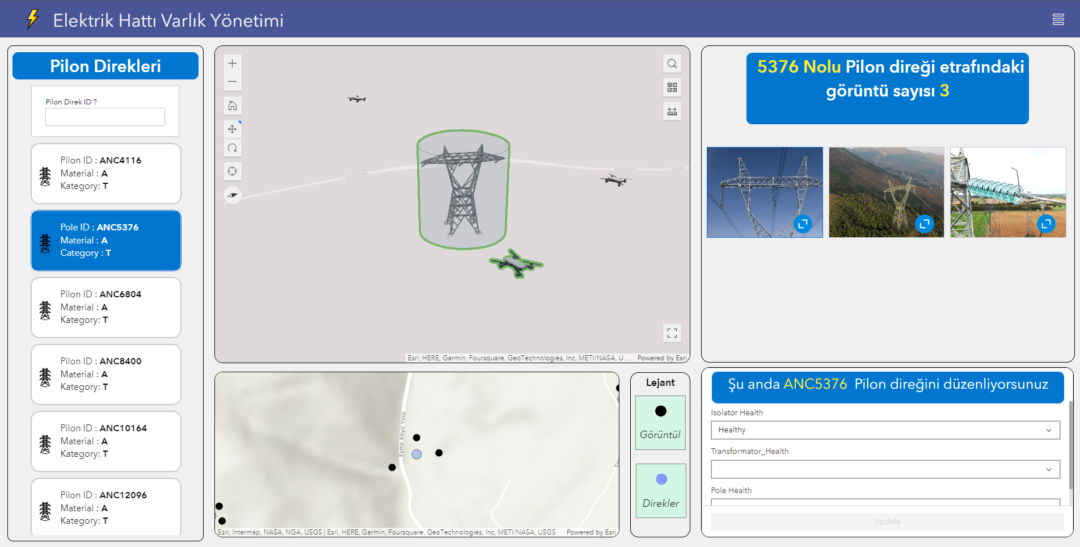
Task: Click the "Powered by Esri" scene link
Action: click(661, 358)
